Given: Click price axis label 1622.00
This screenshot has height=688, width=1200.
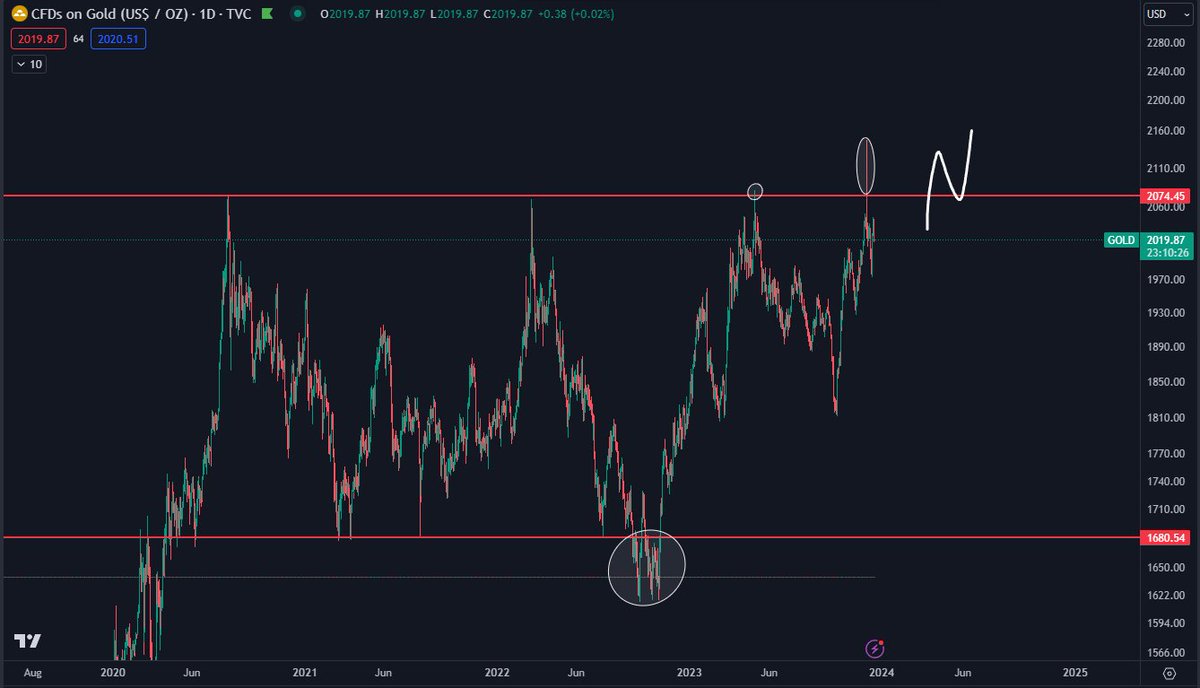Looking at the screenshot, I should (1166, 595).
